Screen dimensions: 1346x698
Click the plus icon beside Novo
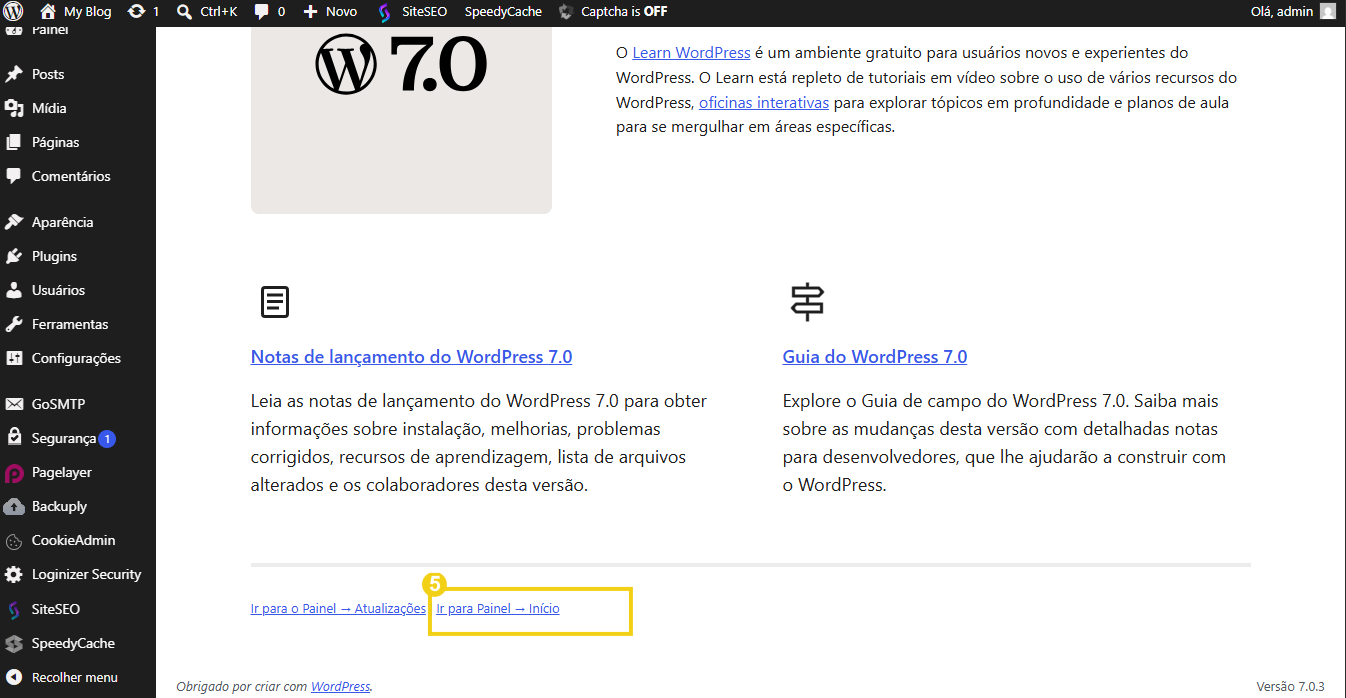310,12
